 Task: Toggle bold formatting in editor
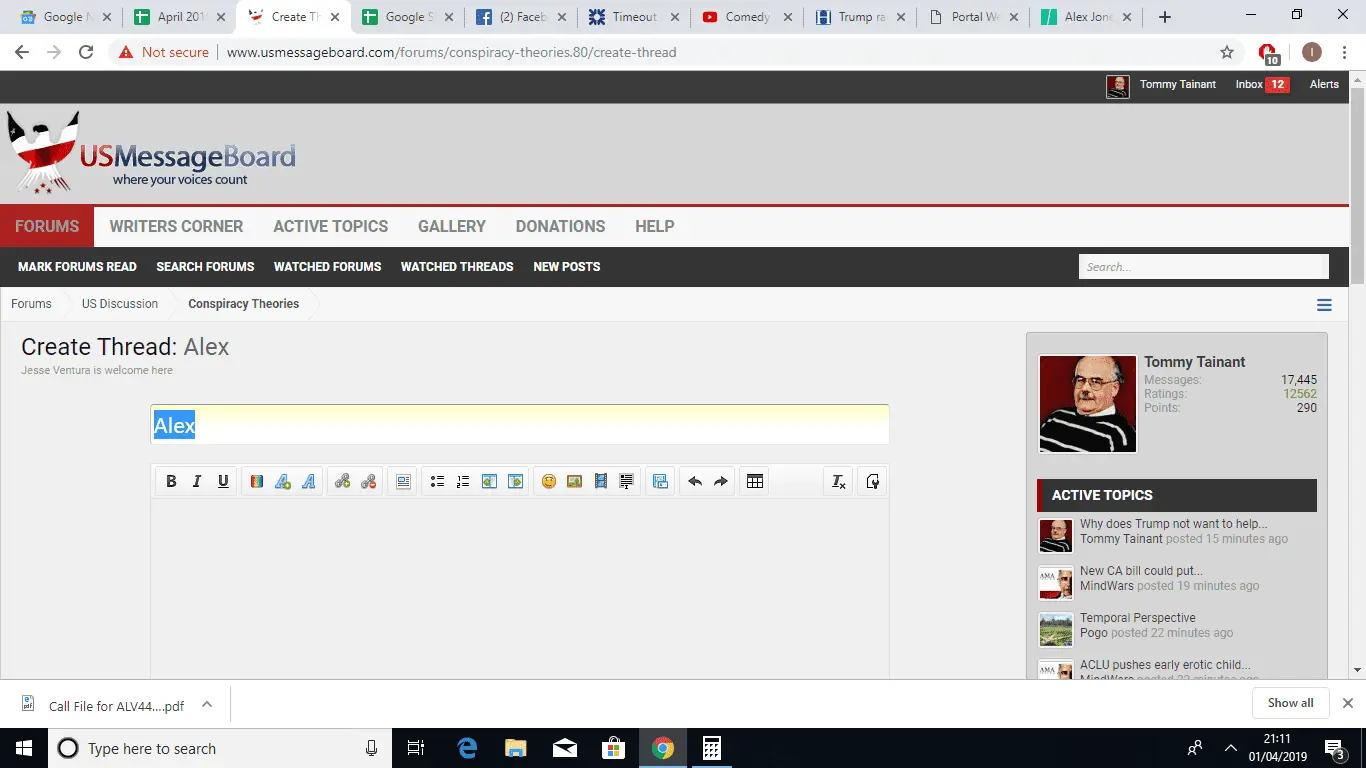point(171,482)
